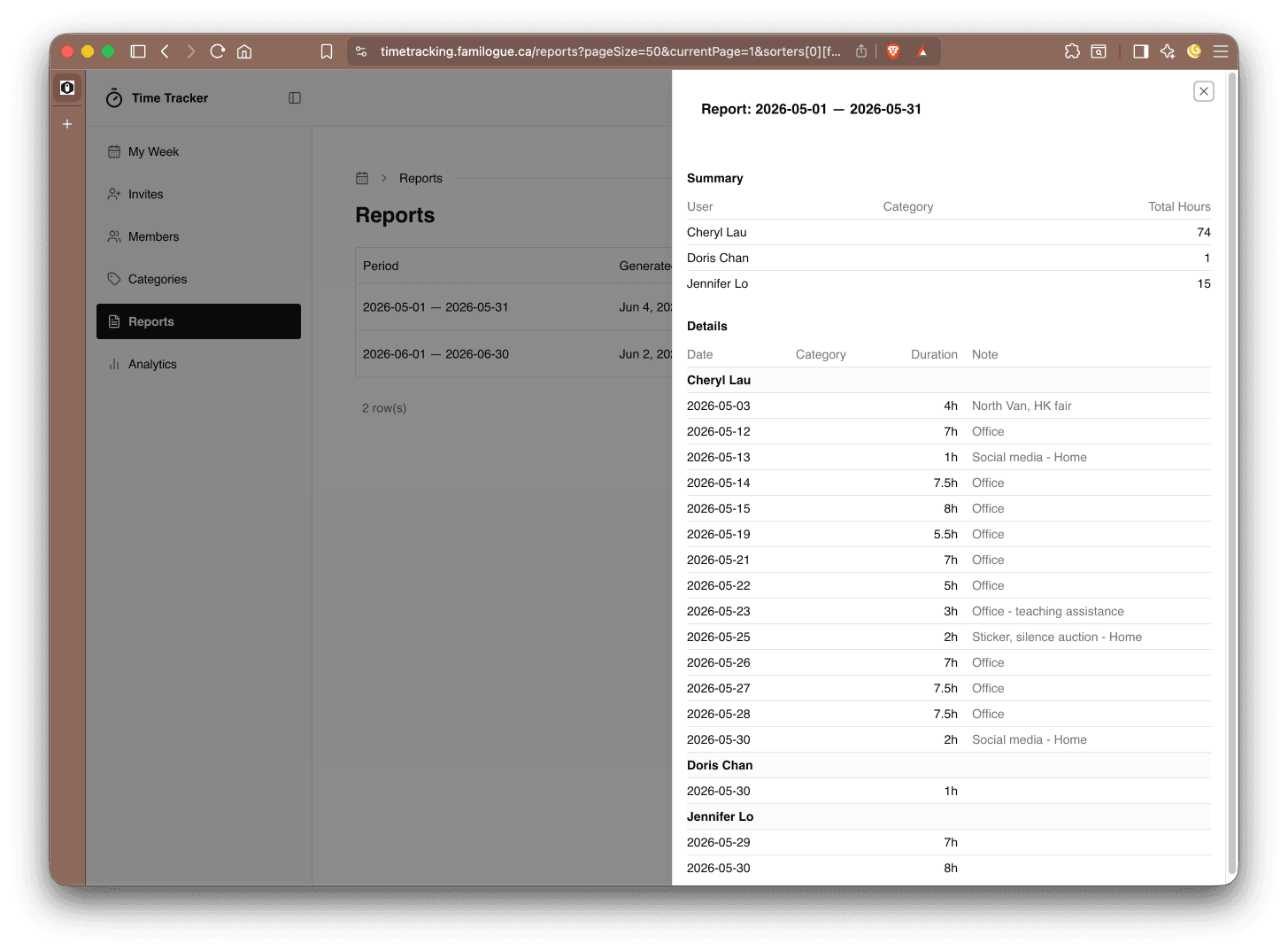Select the pinned vertical tab

(67, 88)
